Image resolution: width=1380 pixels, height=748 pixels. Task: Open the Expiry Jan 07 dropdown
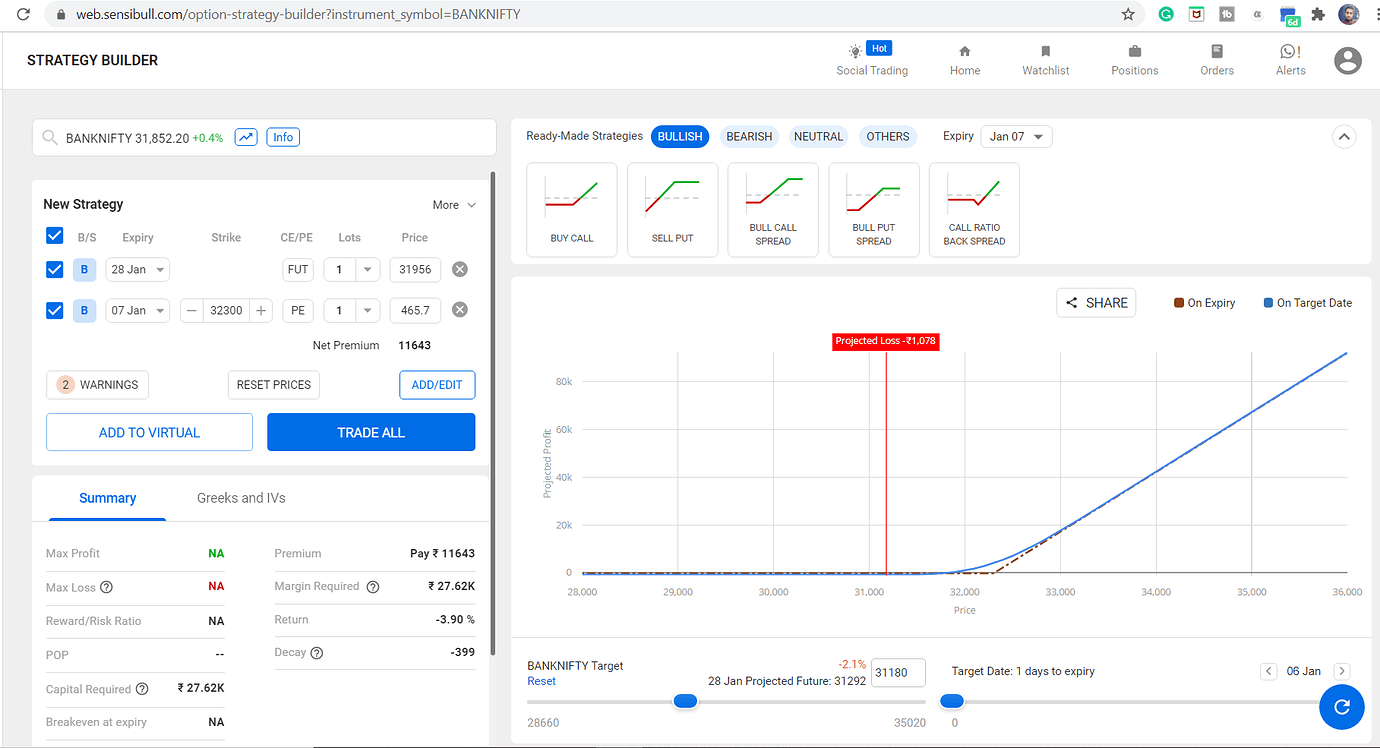click(x=1016, y=137)
